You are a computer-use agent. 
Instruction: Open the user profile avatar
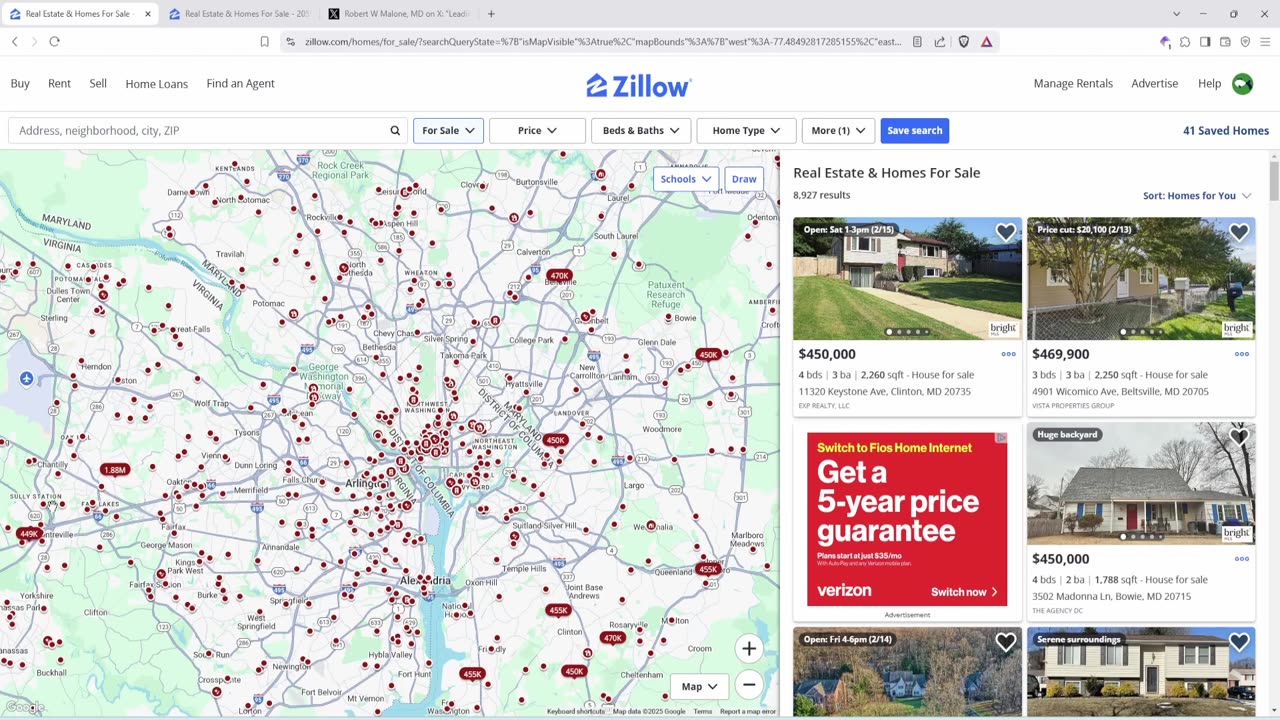click(1242, 84)
